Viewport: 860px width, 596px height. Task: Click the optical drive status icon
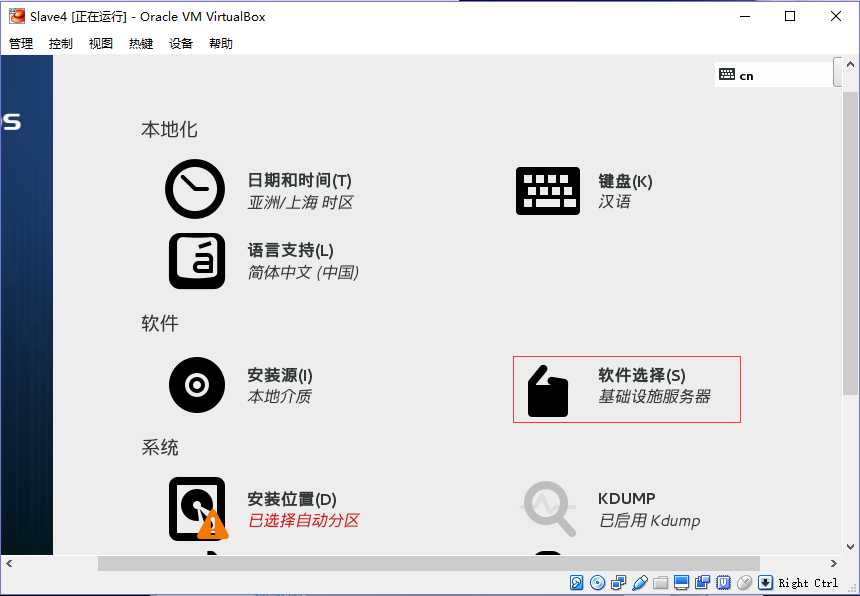tap(597, 582)
